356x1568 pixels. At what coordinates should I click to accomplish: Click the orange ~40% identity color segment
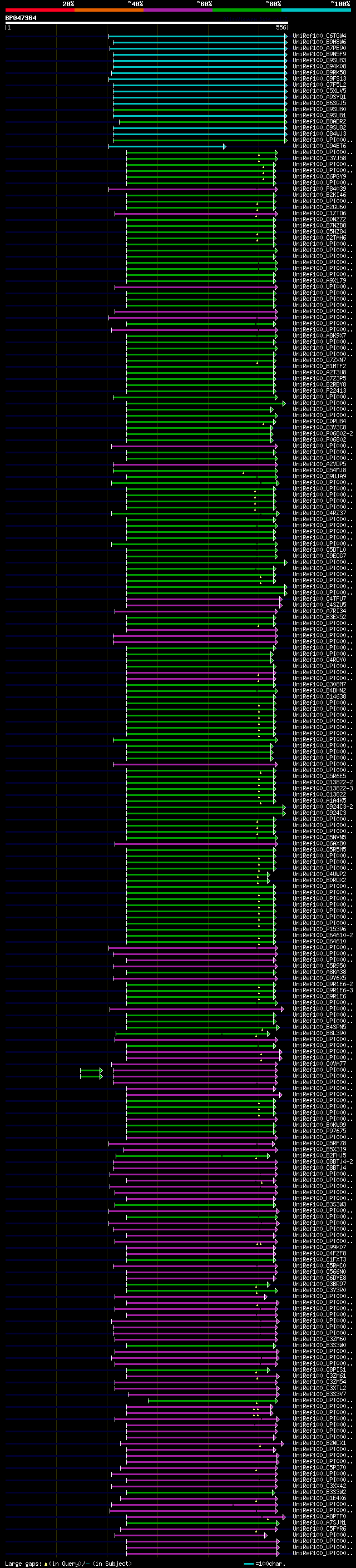(109, 11)
